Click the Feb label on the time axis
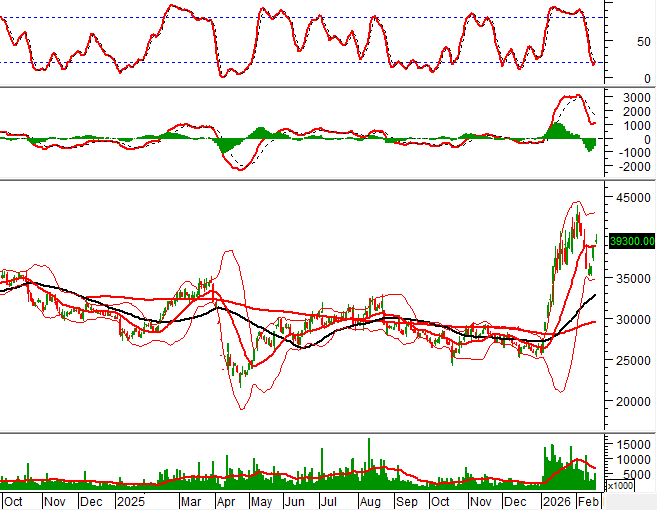The height and width of the screenshot is (510, 657). (x=589, y=500)
